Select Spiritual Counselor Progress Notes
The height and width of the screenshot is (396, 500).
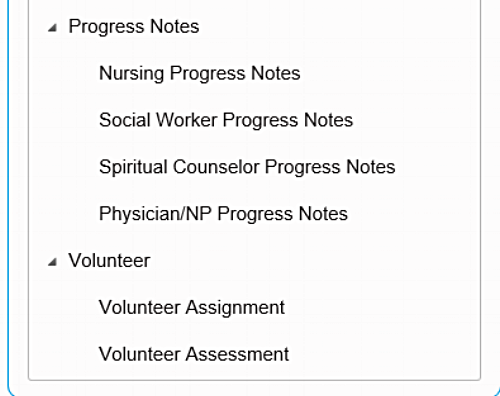pyautogui.click(x=247, y=167)
